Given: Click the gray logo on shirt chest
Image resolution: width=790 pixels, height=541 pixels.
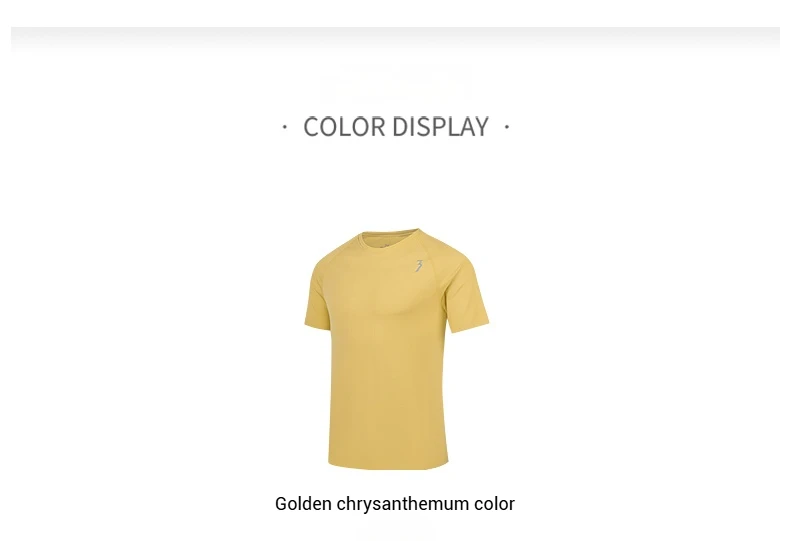Looking at the screenshot, I should [419, 265].
